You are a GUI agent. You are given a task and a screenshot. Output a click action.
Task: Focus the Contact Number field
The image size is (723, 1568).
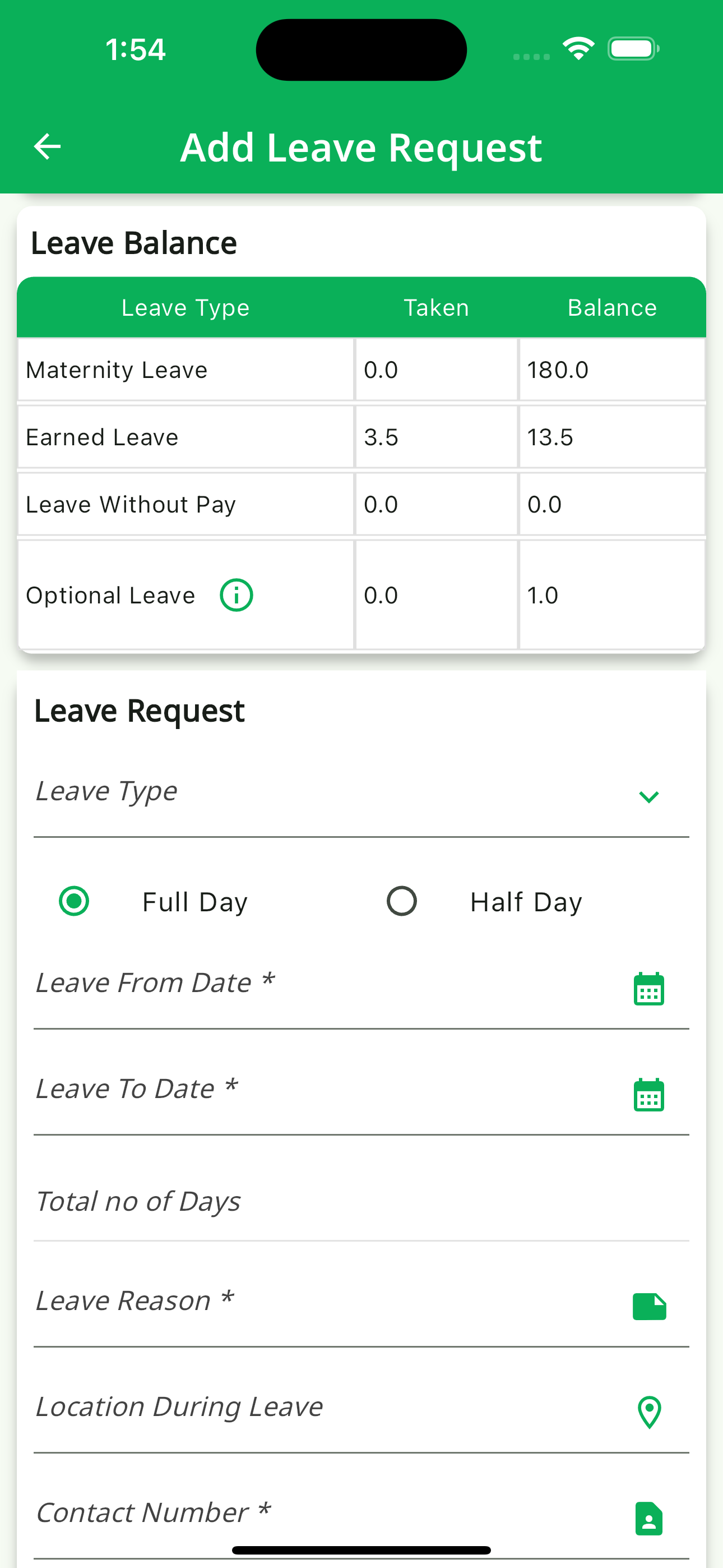pyautogui.click(x=323, y=1513)
